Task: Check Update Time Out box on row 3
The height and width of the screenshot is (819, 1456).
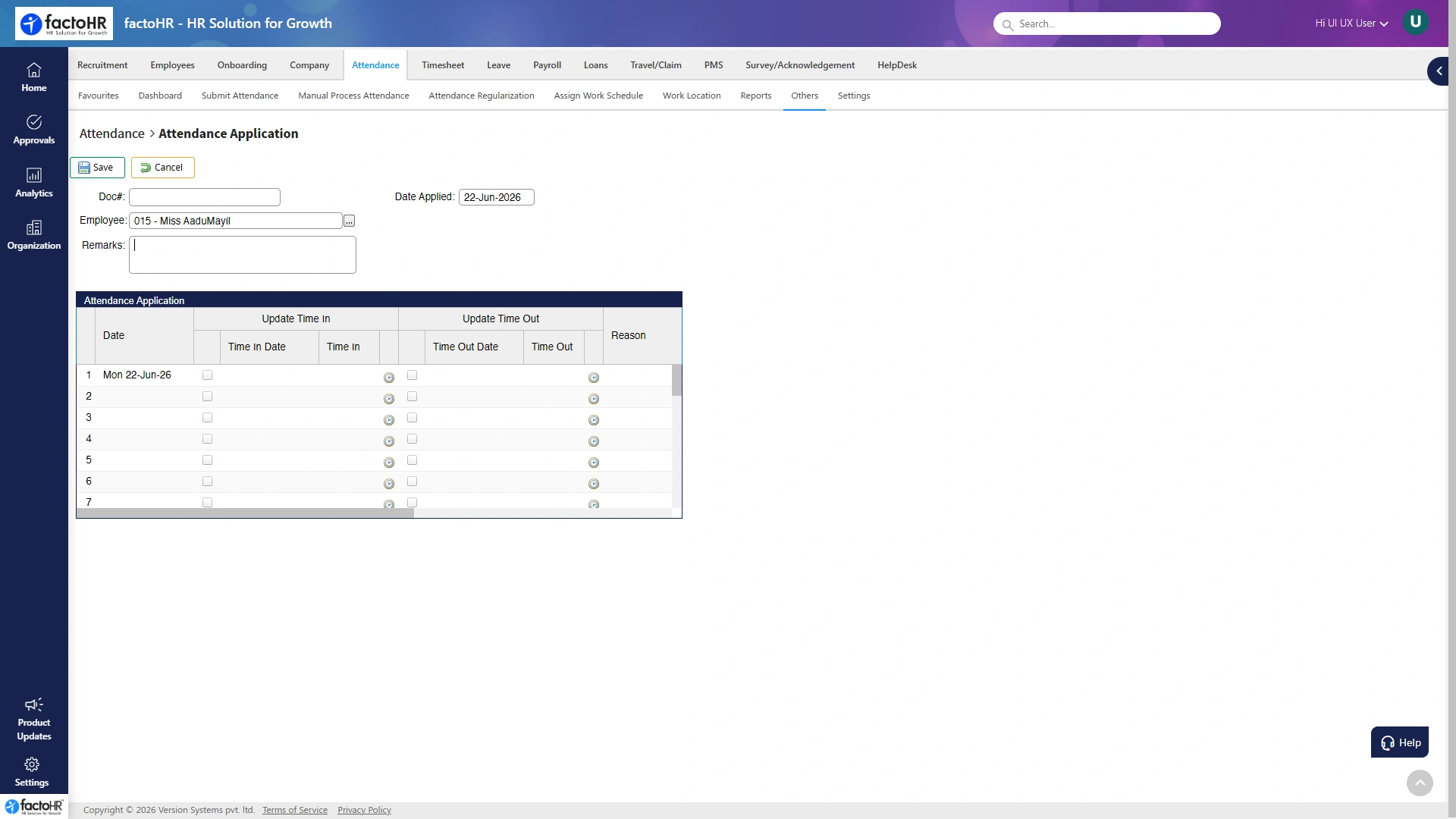Action: coord(412,418)
